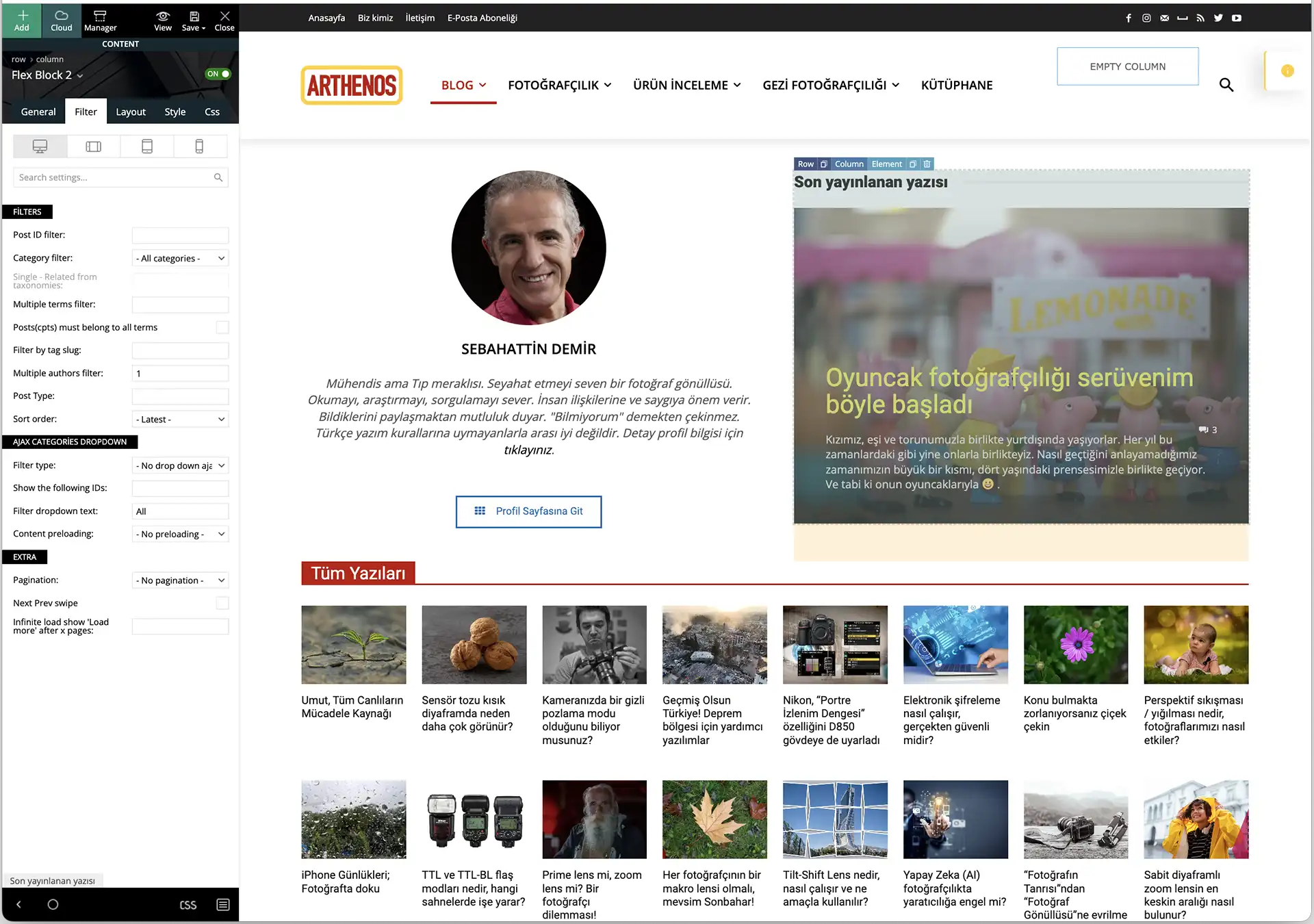Open the YouTube social link

[x=1237, y=18]
